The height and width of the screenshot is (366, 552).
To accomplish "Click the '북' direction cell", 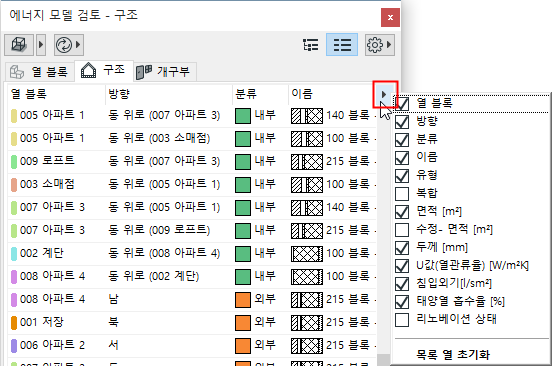I will tap(113, 322).
